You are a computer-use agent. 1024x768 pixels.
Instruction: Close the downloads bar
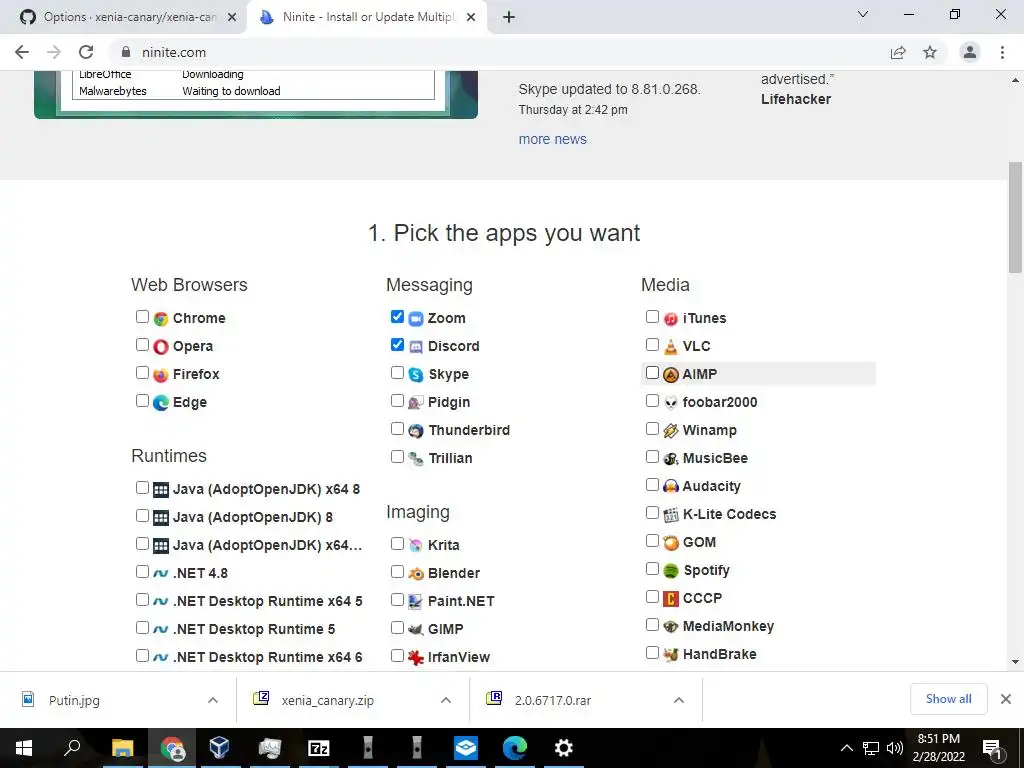click(x=1006, y=699)
